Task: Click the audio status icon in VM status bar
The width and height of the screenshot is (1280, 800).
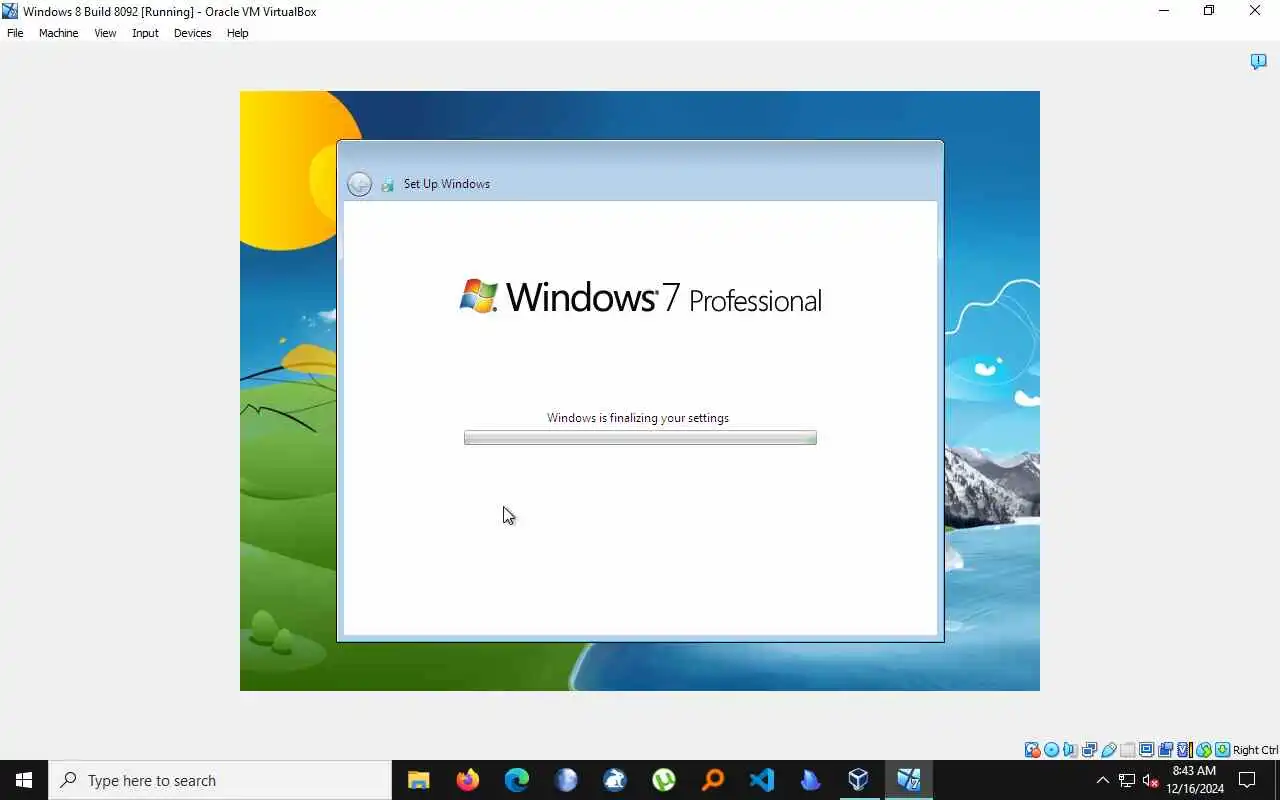Action: click(1070, 750)
